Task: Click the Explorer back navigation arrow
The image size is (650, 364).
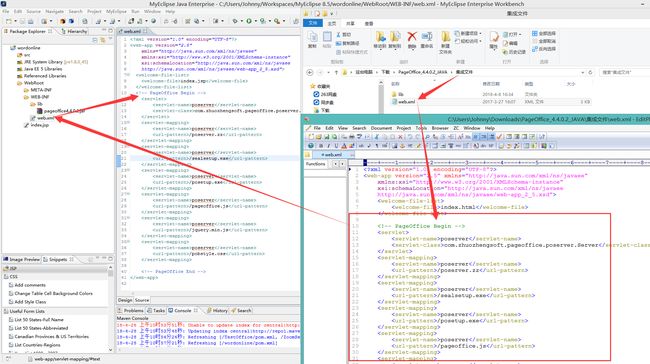Action: pyautogui.click(x=310, y=72)
